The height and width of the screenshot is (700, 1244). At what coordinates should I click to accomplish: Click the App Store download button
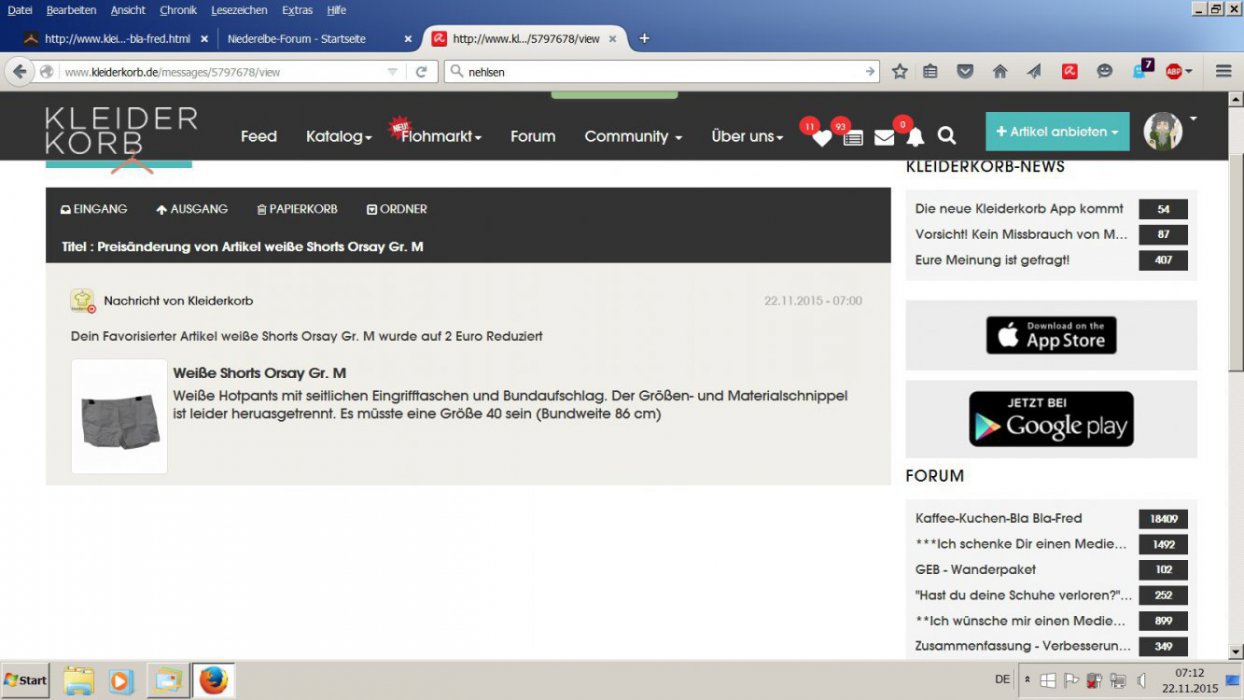click(x=1051, y=335)
